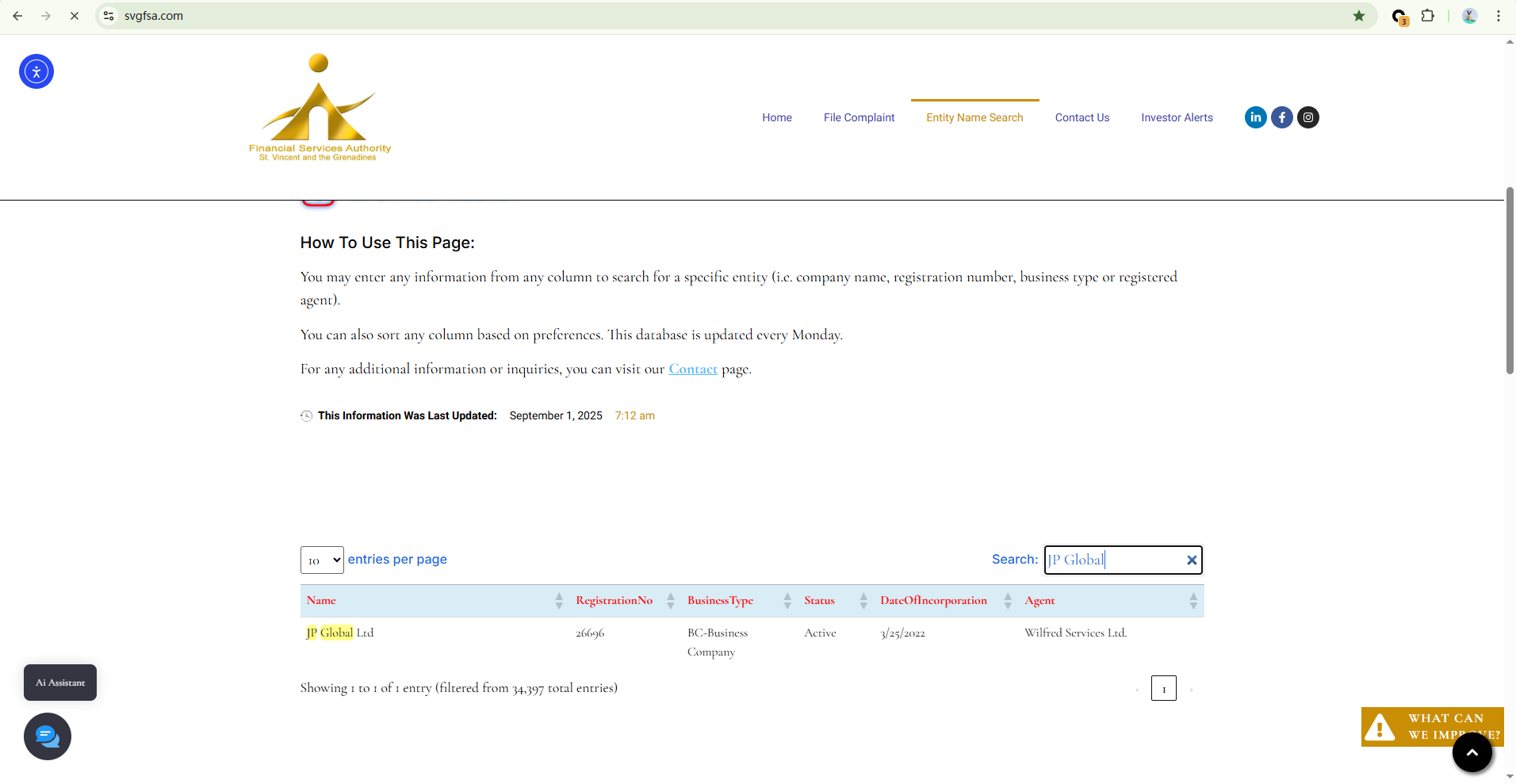
Task: Sort table by Status column
Action: (x=819, y=601)
